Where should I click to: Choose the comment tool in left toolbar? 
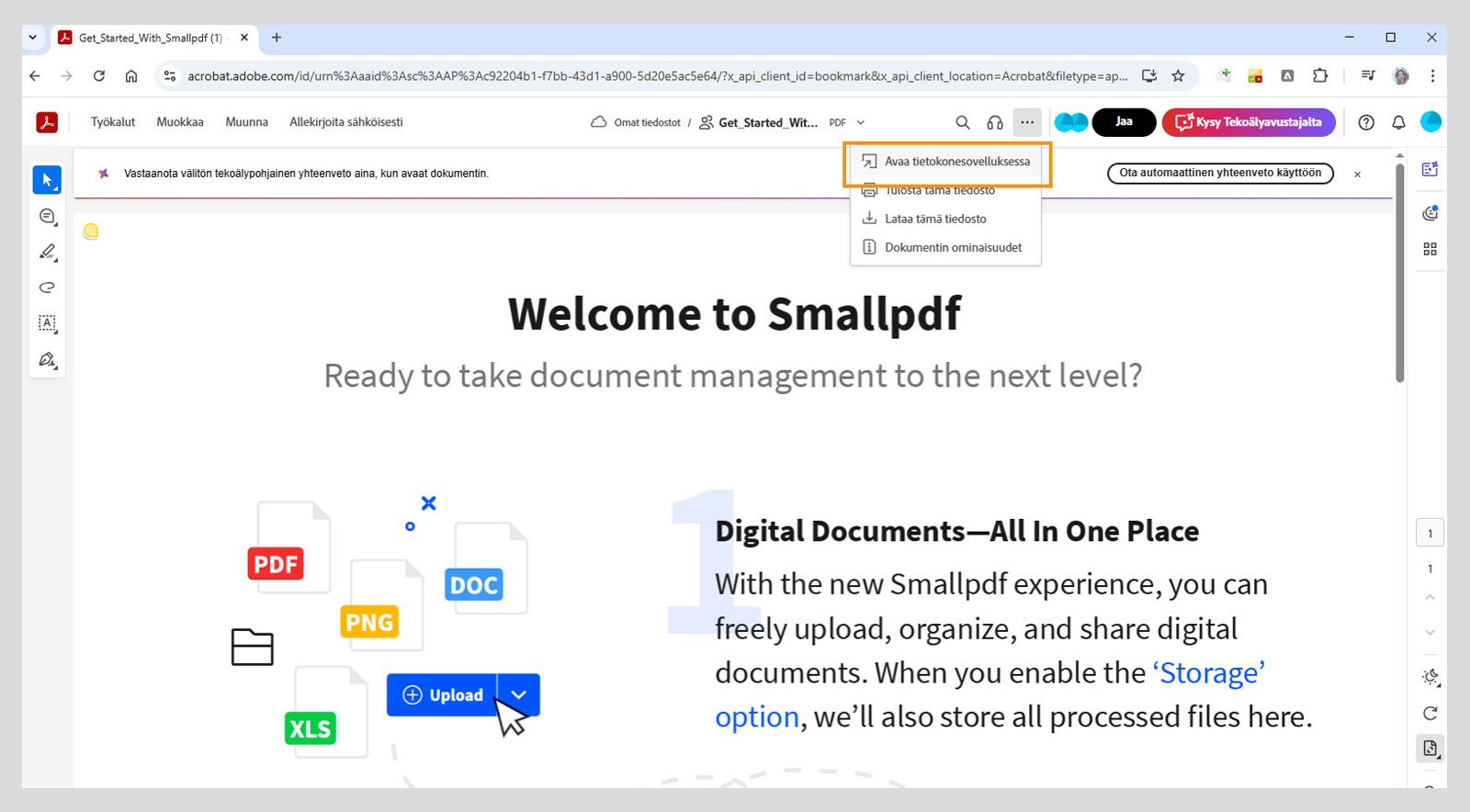(x=47, y=216)
